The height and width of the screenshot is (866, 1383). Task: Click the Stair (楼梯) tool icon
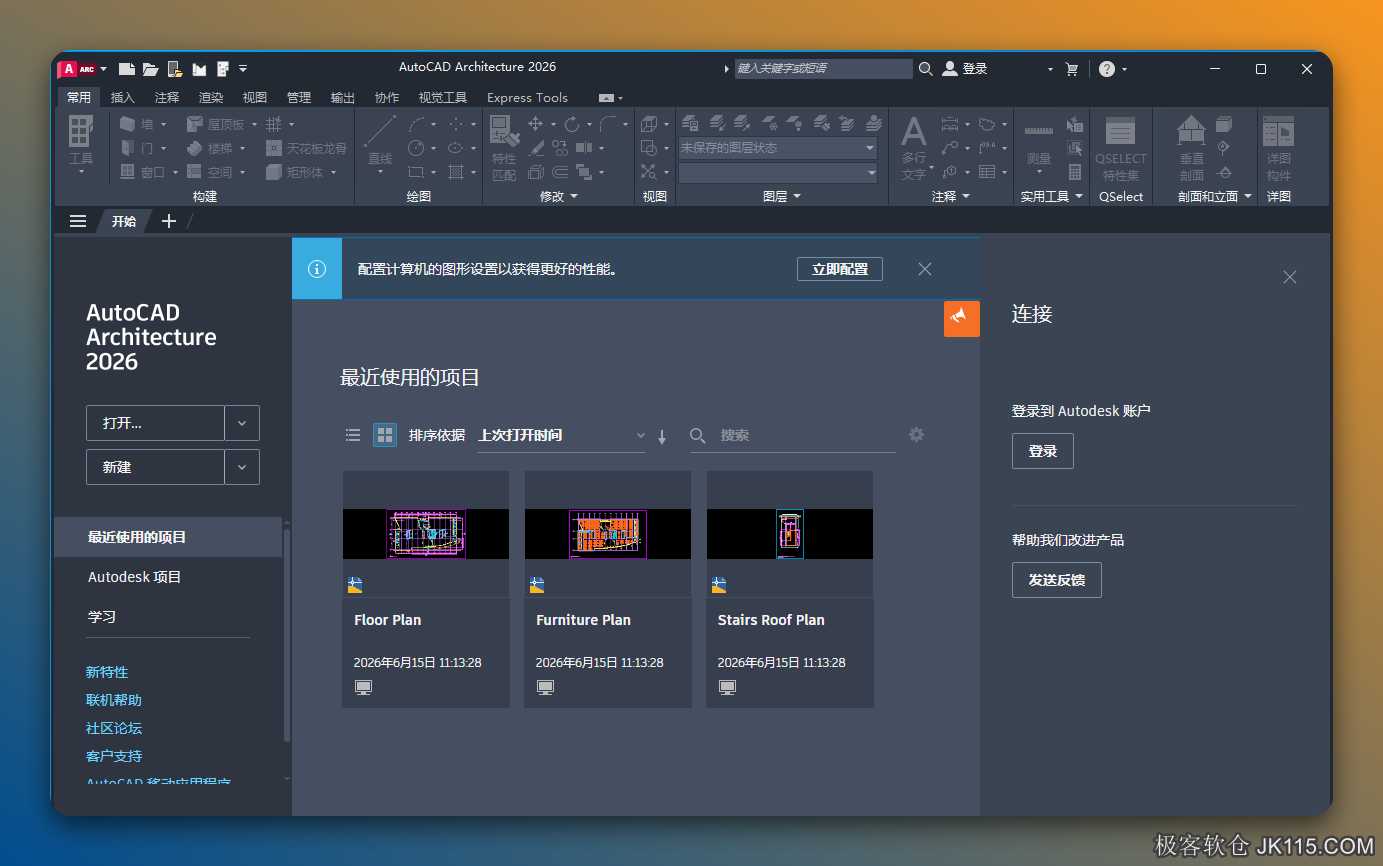point(195,148)
